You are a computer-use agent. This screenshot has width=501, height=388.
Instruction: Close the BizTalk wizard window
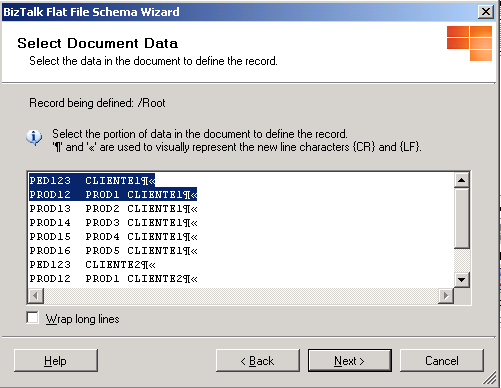pyautogui.click(x=486, y=12)
